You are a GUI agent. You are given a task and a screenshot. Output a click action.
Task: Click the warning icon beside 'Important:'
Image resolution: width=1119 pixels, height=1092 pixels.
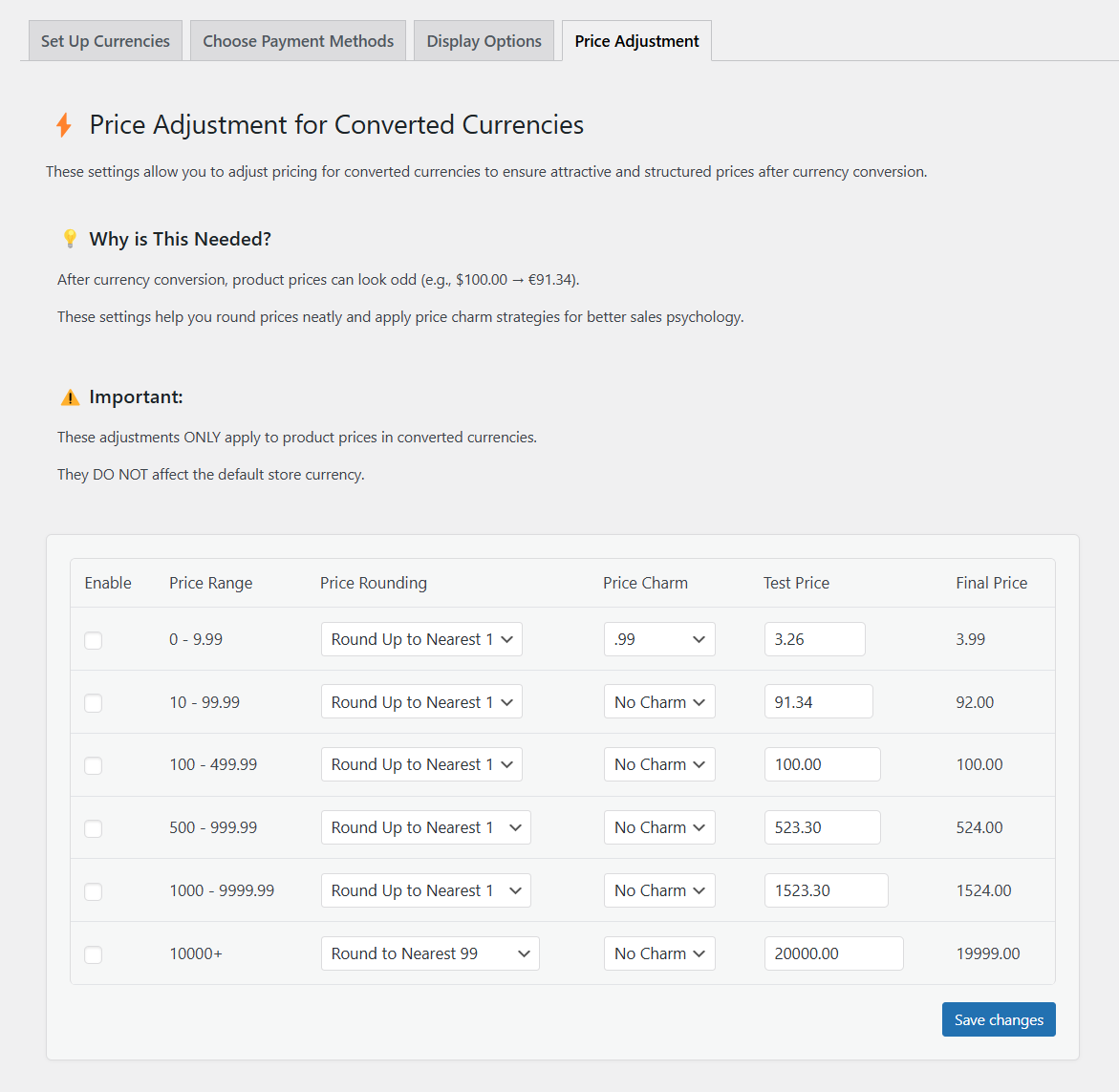click(x=69, y=396)
